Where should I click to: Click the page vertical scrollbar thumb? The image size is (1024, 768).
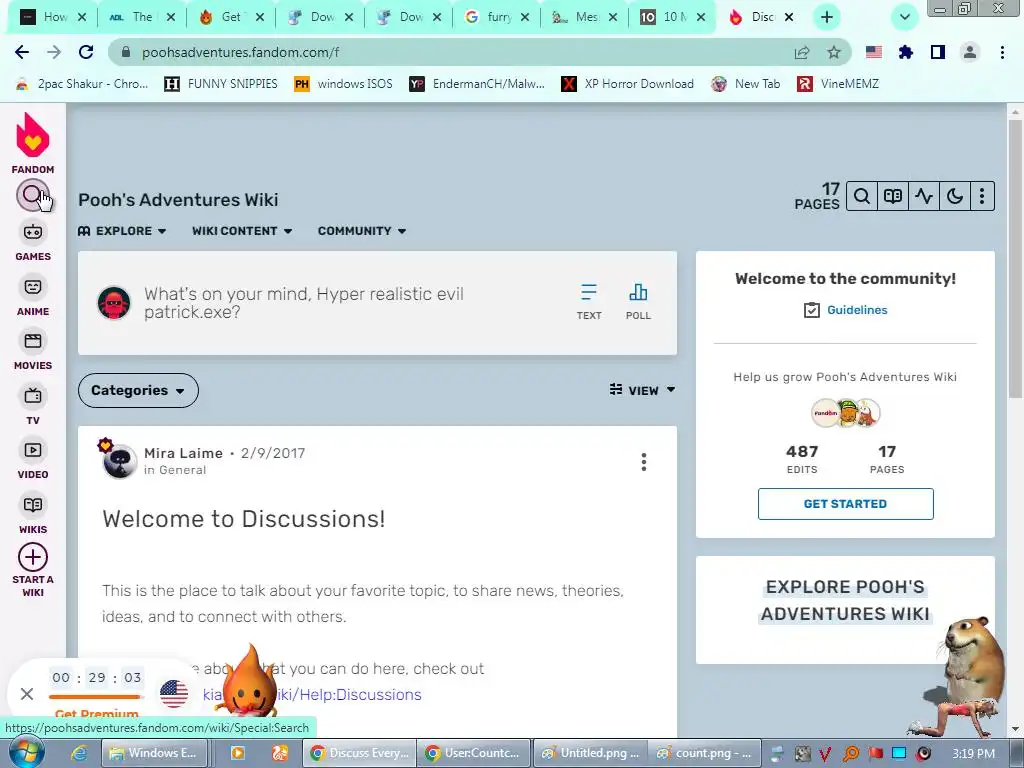point(1016,259)
